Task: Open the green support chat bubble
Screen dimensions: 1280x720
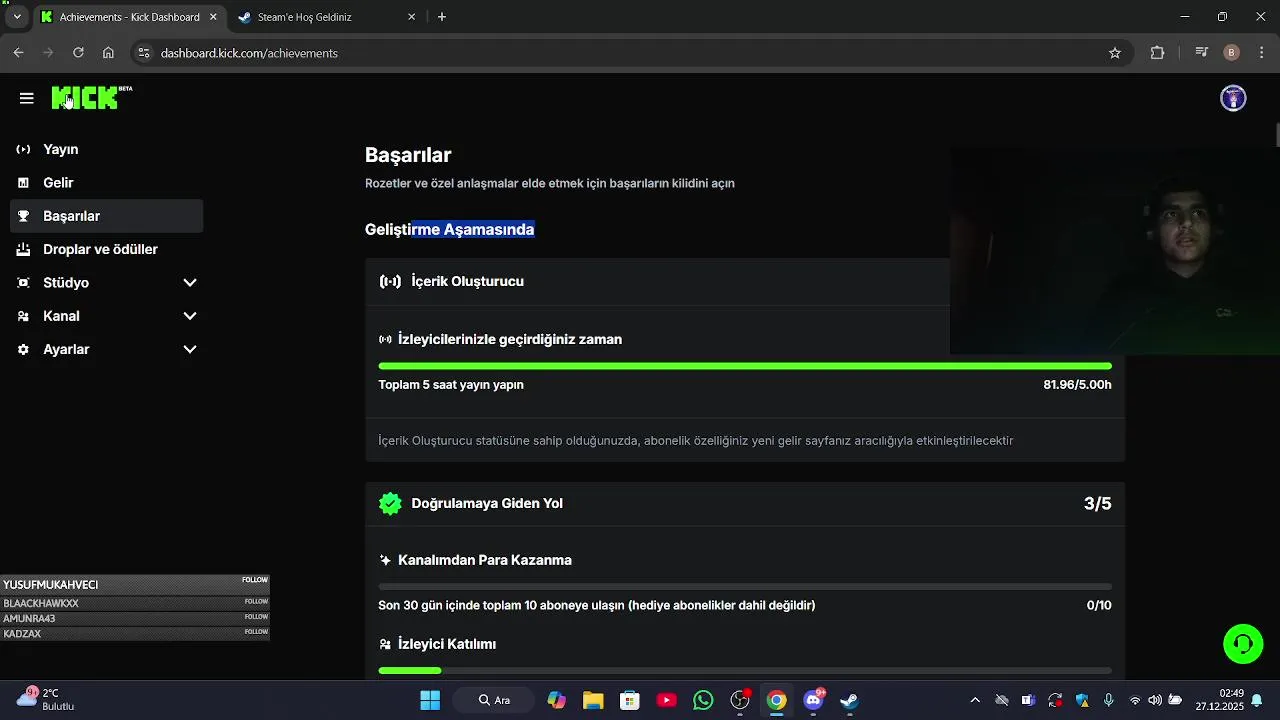Action: click(x=1243, y=644)
